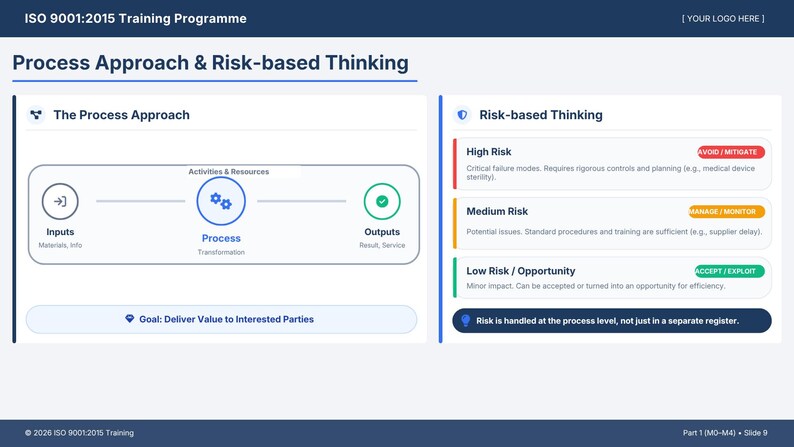Click the Risk-based Thinking shield icon
Viewport: 794px width, 447px height.
[x=462, y=115]
